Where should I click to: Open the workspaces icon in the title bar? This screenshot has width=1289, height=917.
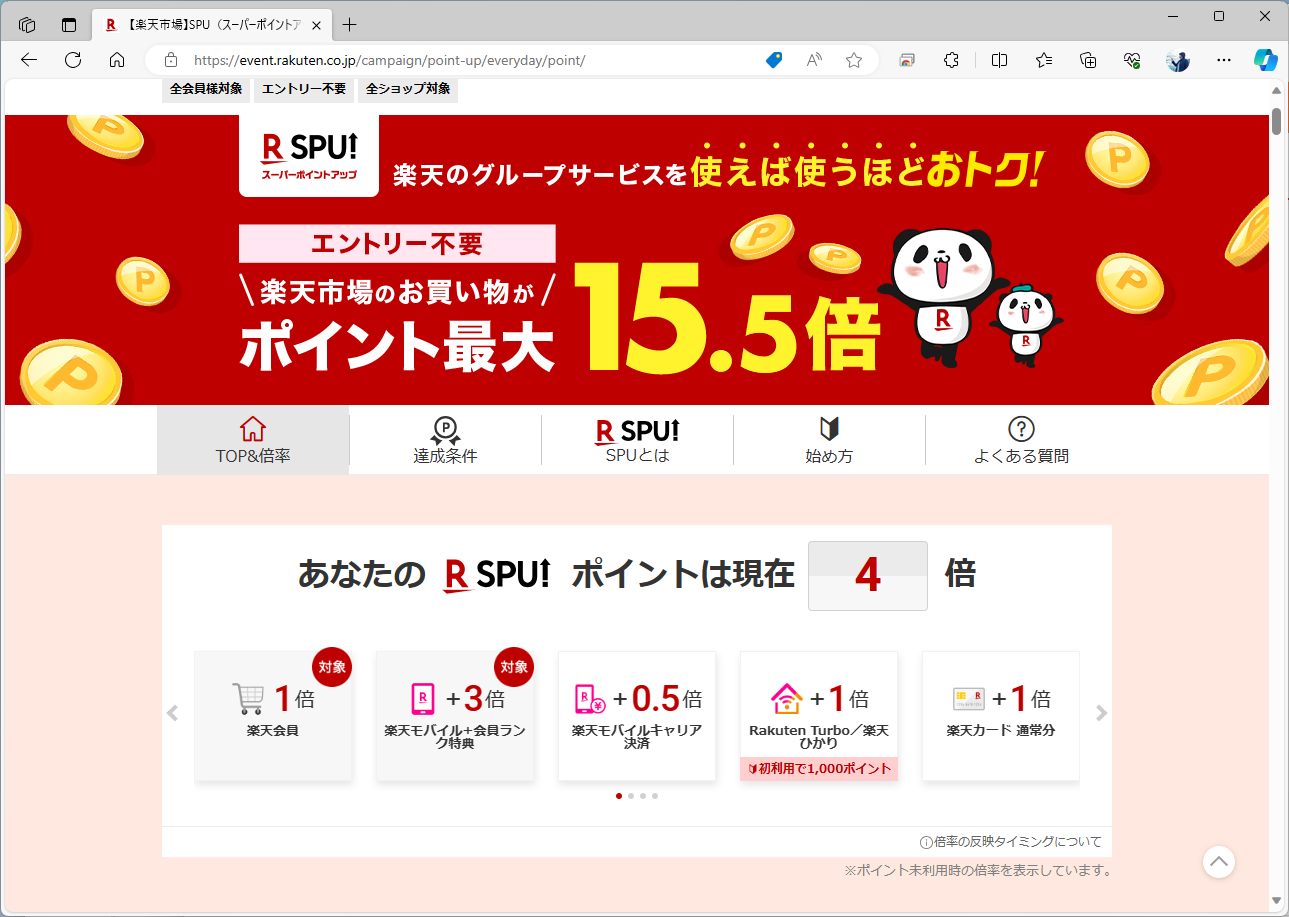[27, 24]
